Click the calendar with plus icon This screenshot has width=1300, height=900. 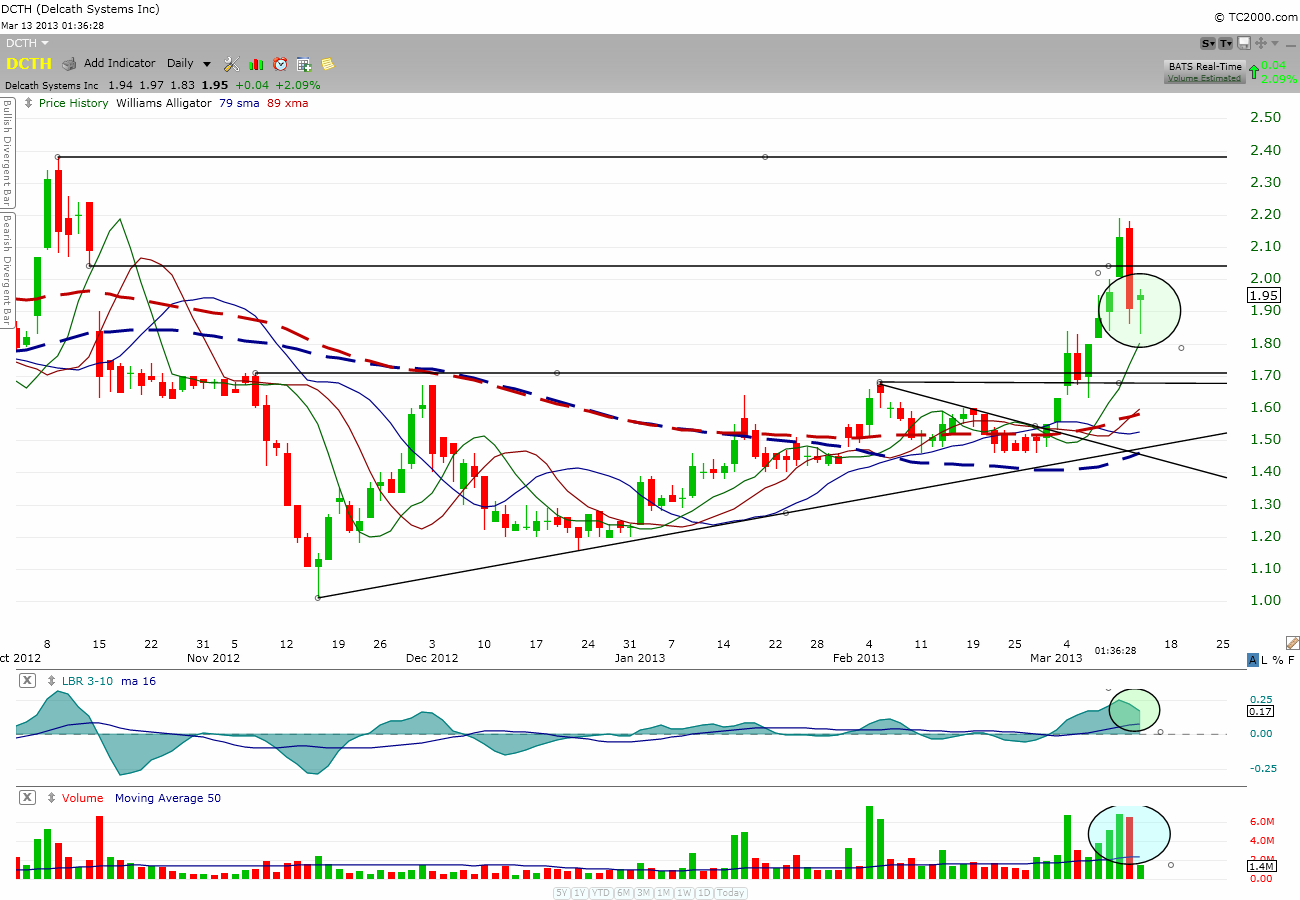(304, 64)
